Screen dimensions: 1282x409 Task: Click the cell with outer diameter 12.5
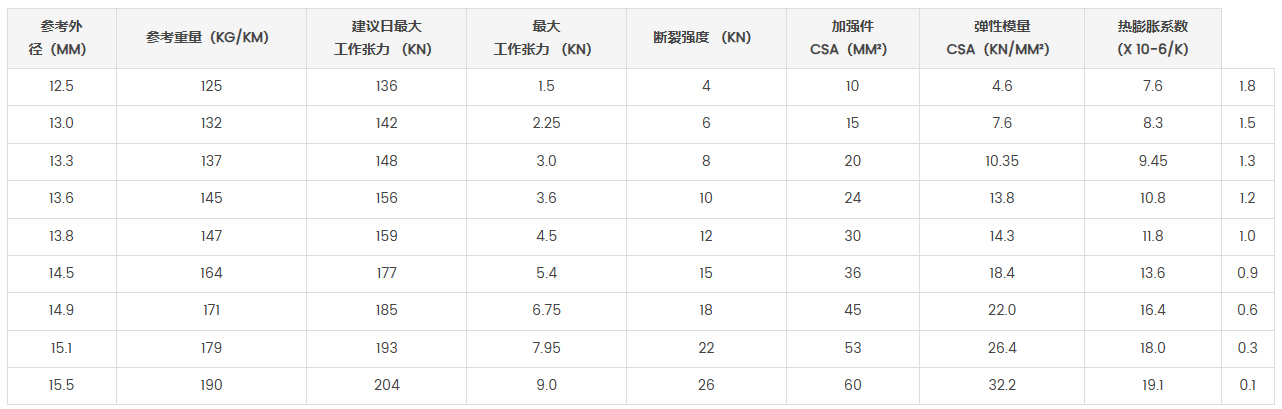click(x=62, y=87)
